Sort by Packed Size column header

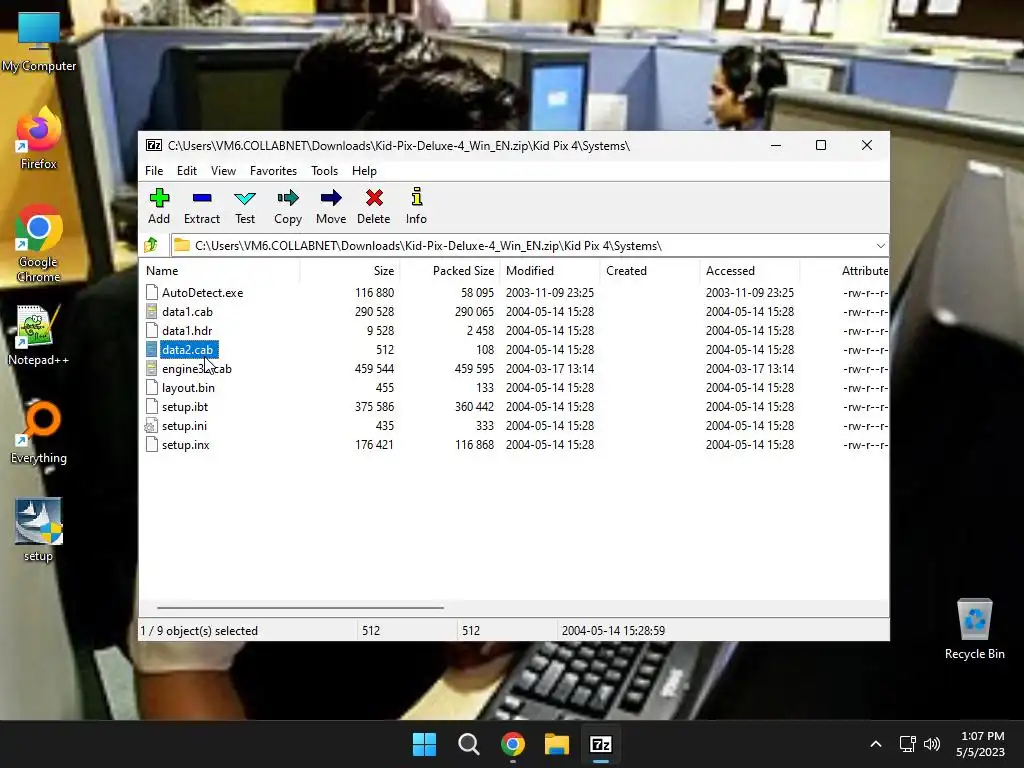450,270
